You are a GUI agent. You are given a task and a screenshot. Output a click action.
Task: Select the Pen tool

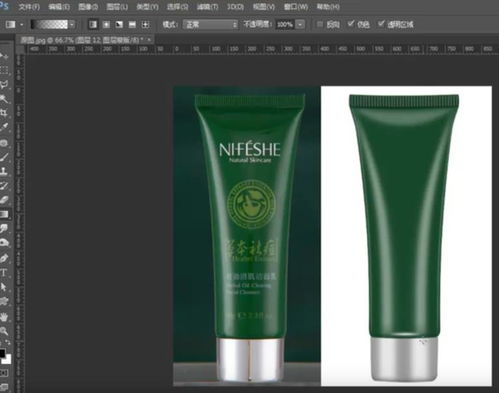coord(4,258)
